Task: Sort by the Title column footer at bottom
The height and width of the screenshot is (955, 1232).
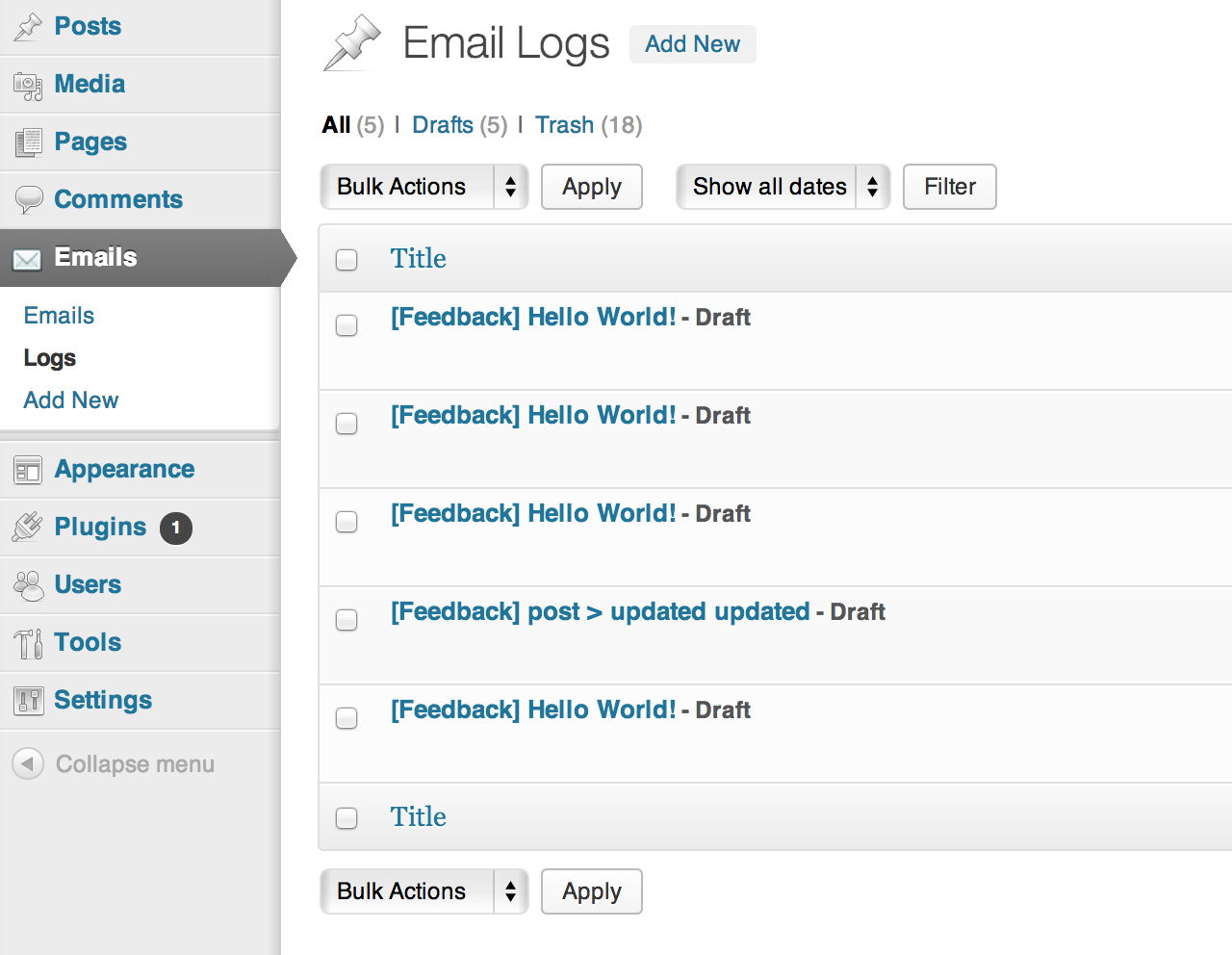Action: [x=418, y=817]
